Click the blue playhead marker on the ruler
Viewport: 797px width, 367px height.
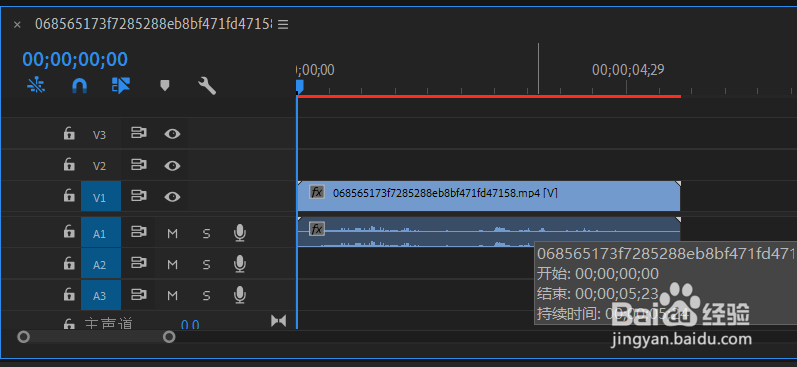pyautogui.click(x=299, y=86)
